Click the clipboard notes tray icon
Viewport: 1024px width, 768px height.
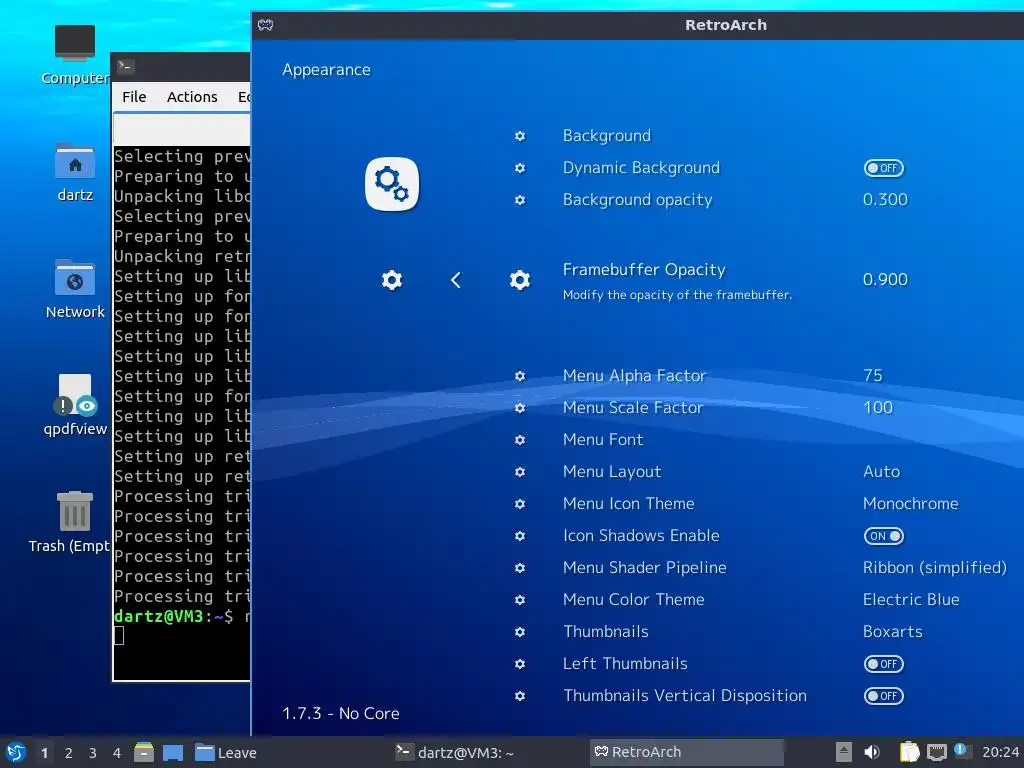[909, 752]
